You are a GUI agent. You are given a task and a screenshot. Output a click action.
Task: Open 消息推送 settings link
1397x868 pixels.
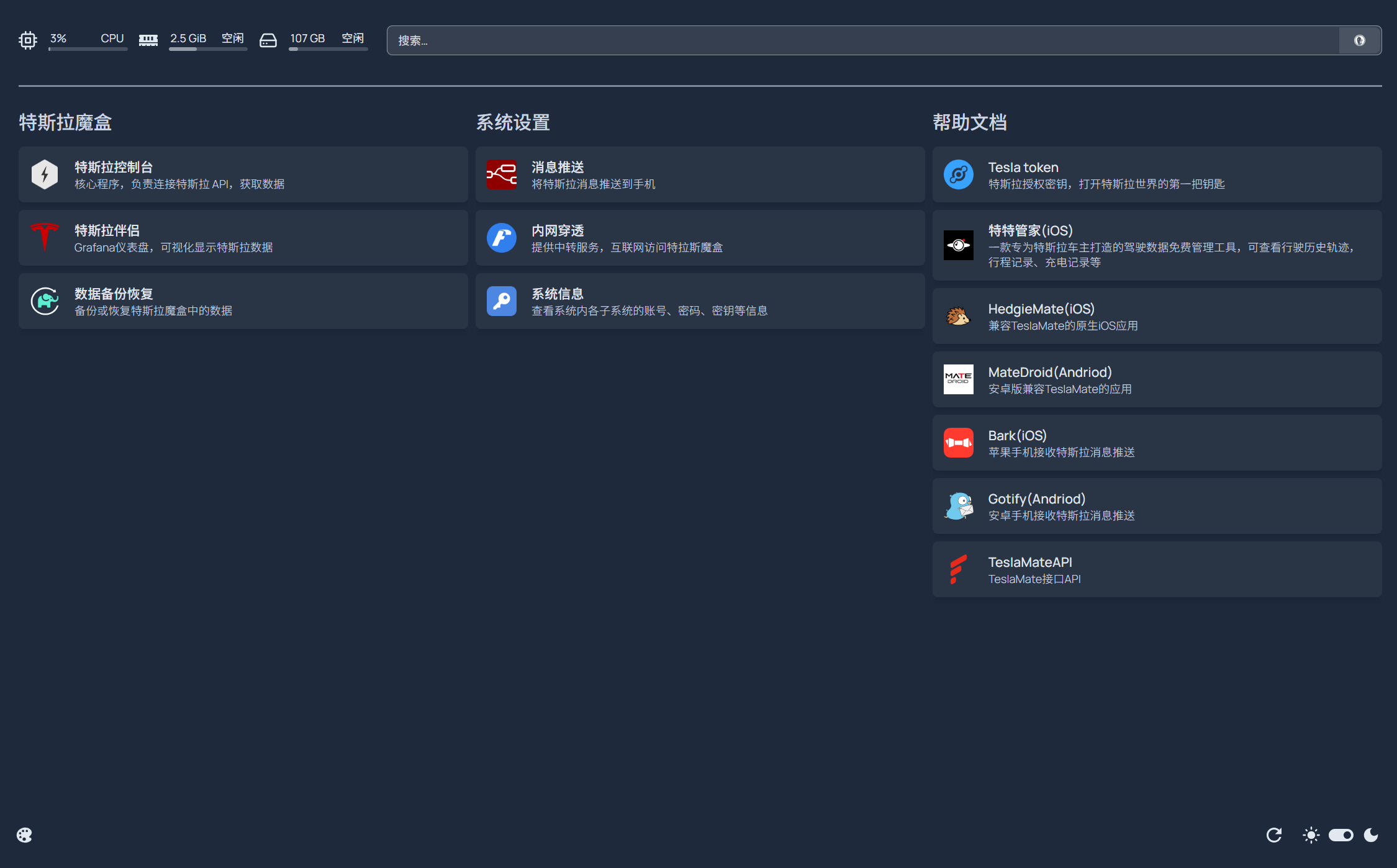click(700, 174)
